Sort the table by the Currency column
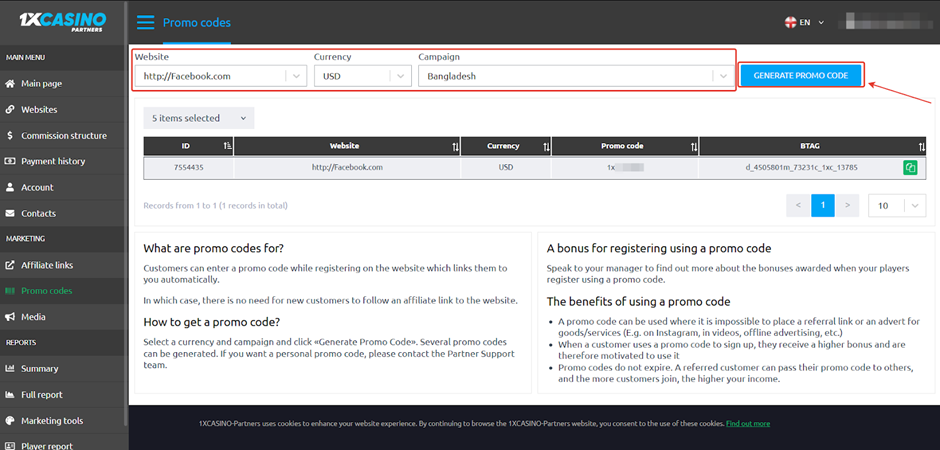The width and height of the screenshot is (940, 450). pyautogui.click(x=546, y=146)
